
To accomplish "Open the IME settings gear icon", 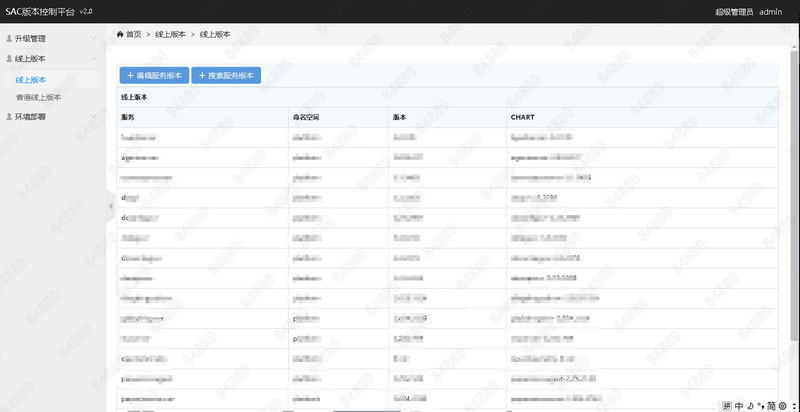I will tap(782, 406).
